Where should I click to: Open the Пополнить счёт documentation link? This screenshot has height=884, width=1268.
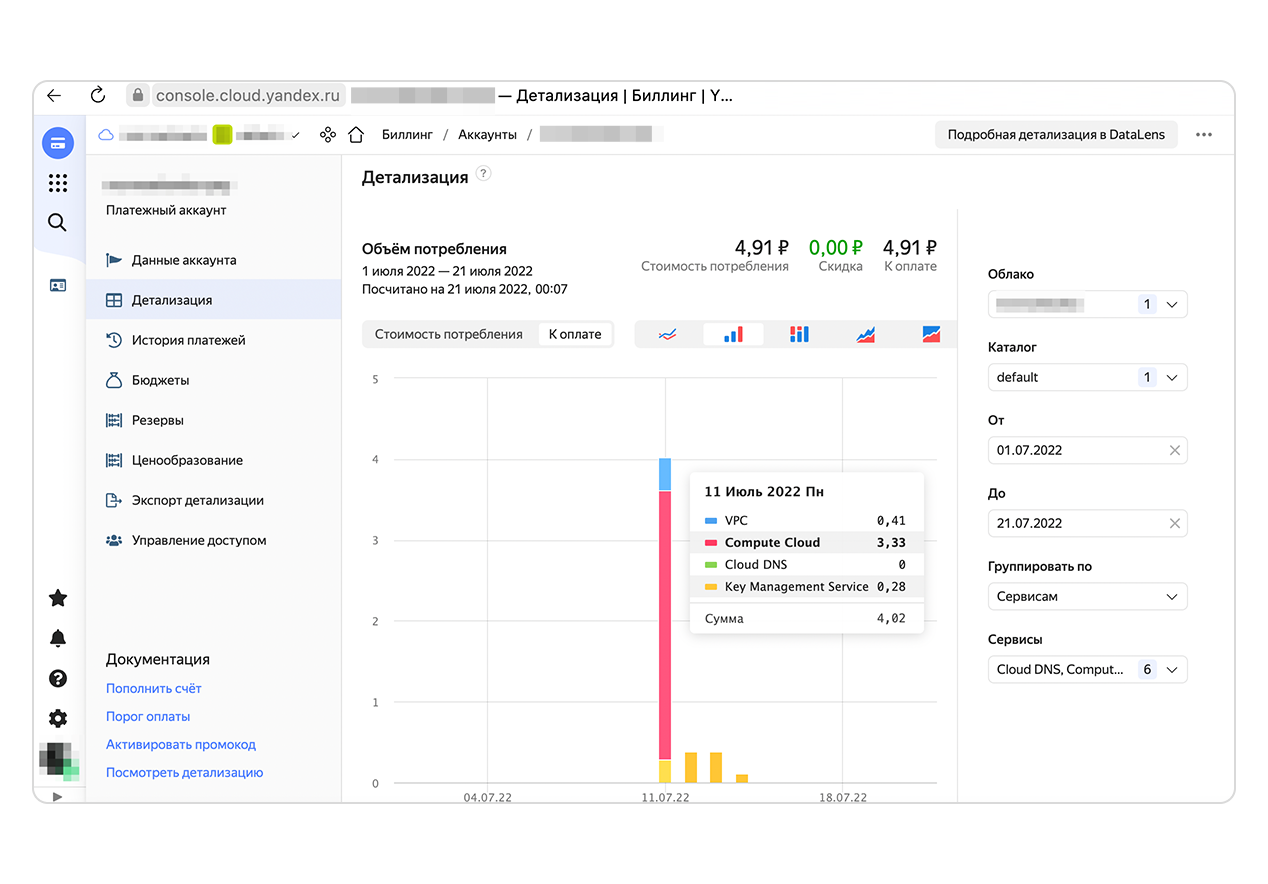(x=154, y=688)
